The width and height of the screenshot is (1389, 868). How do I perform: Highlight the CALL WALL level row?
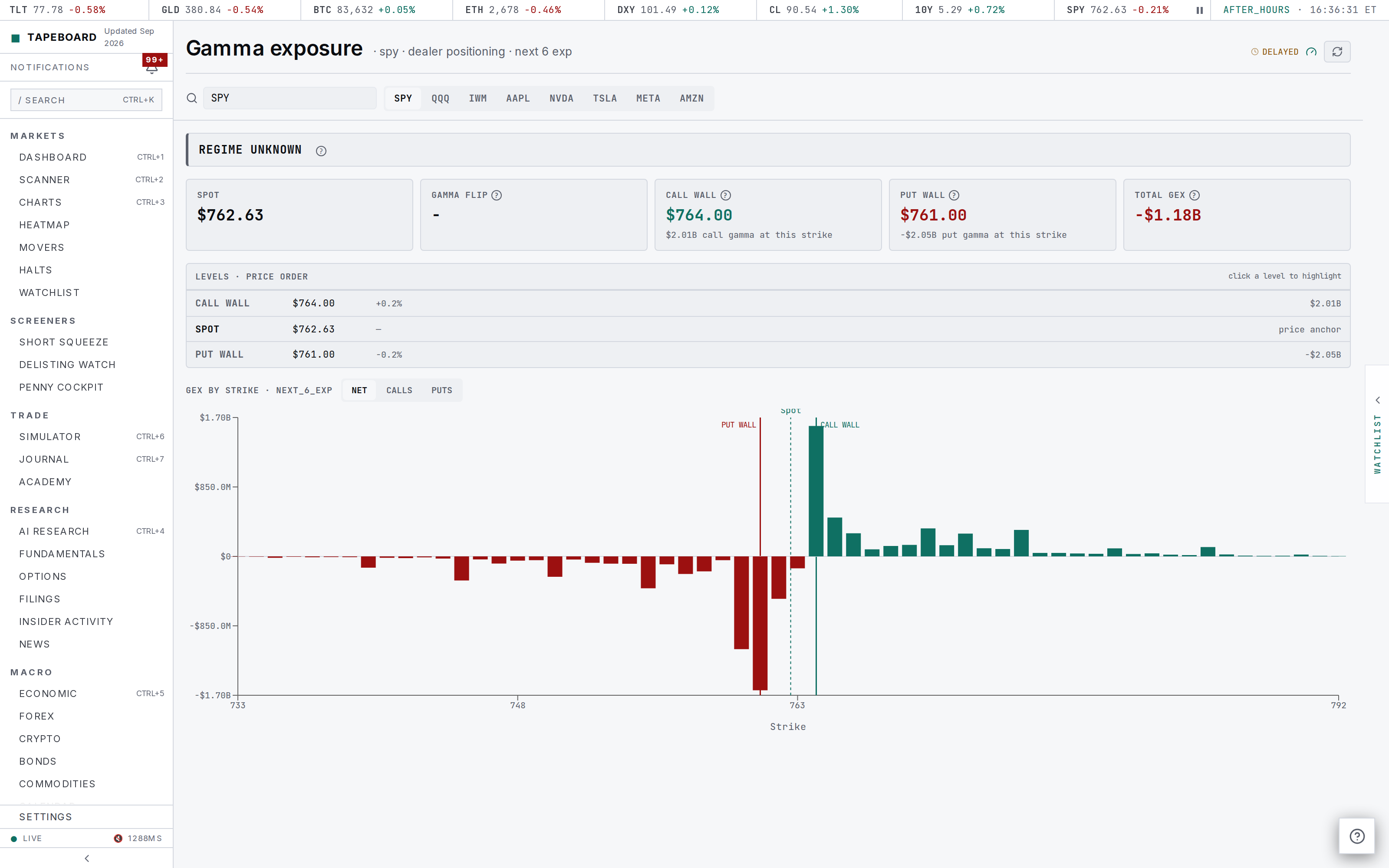click(768, 303)
